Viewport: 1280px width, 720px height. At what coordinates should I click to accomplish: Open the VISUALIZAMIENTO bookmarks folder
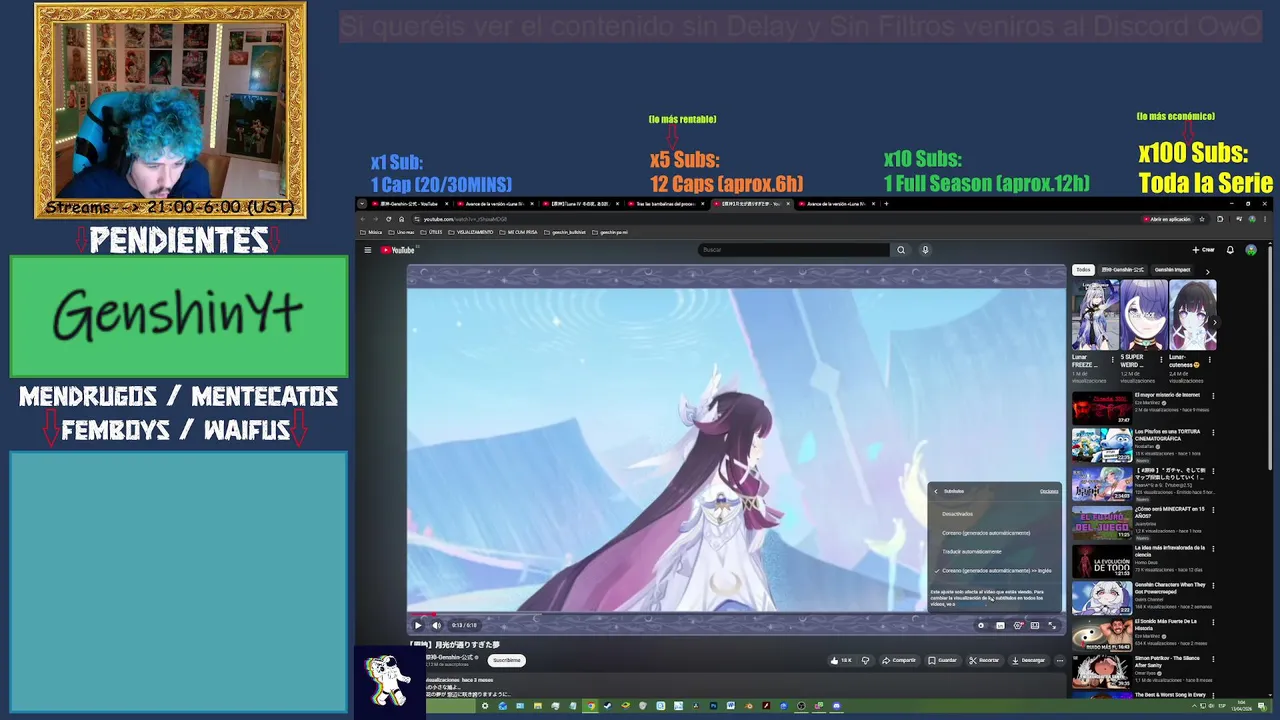tap(471, 232)
